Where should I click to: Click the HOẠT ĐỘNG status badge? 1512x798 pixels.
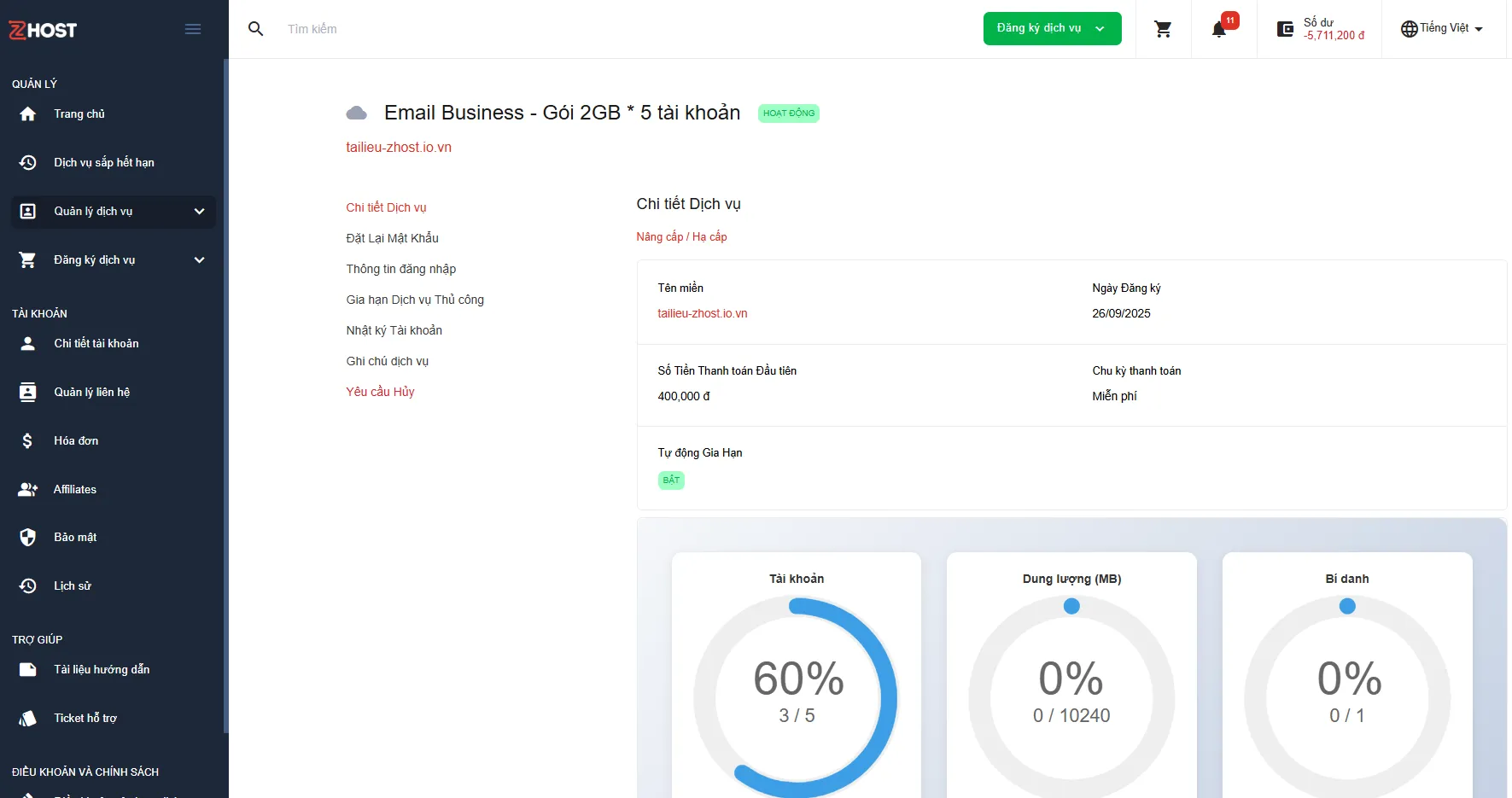click(x=789, y=114)
